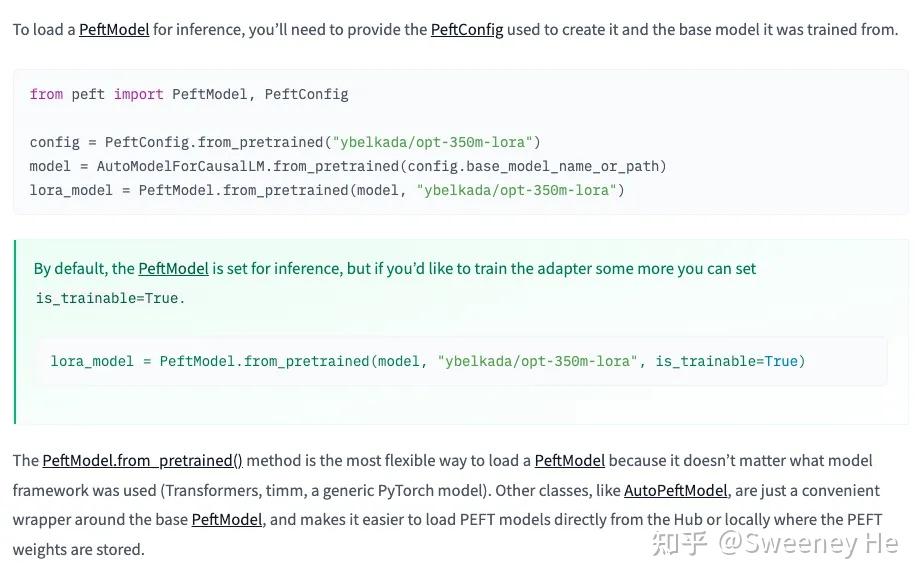Click the inline "is_trainable=True." code in the note
Image resolution: width=922 pixels, height=584 pixels.
coord(110,298)
